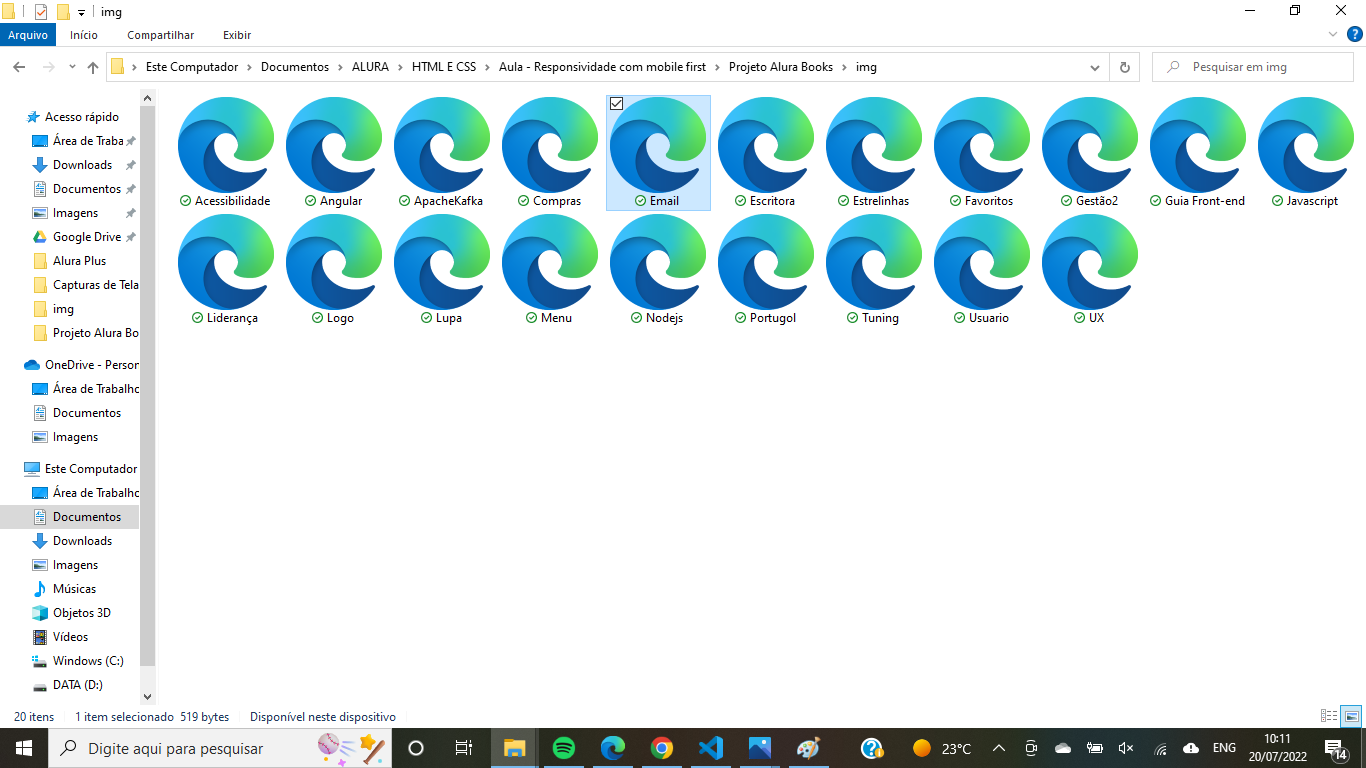Click the Properties quick access icon
Image resolution: width=1366 pixels, height=768 pixels.
tap(41, 12)
